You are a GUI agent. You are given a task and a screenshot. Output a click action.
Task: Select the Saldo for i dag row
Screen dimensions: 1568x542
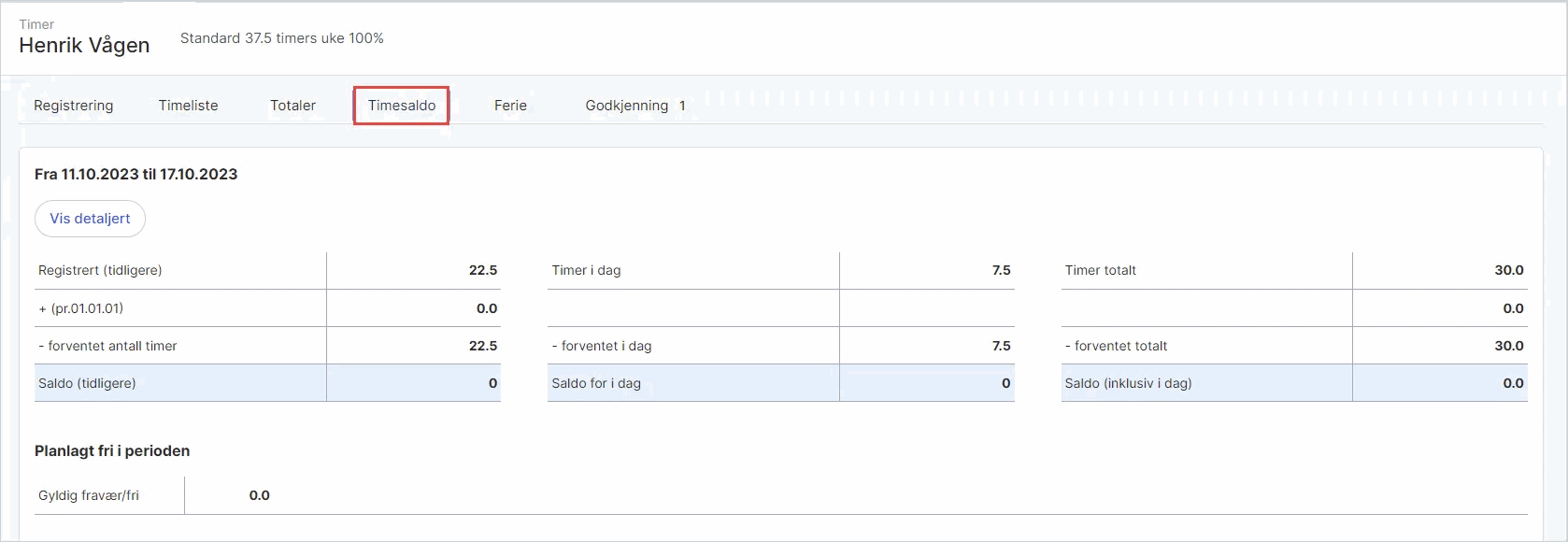point(781,383)
